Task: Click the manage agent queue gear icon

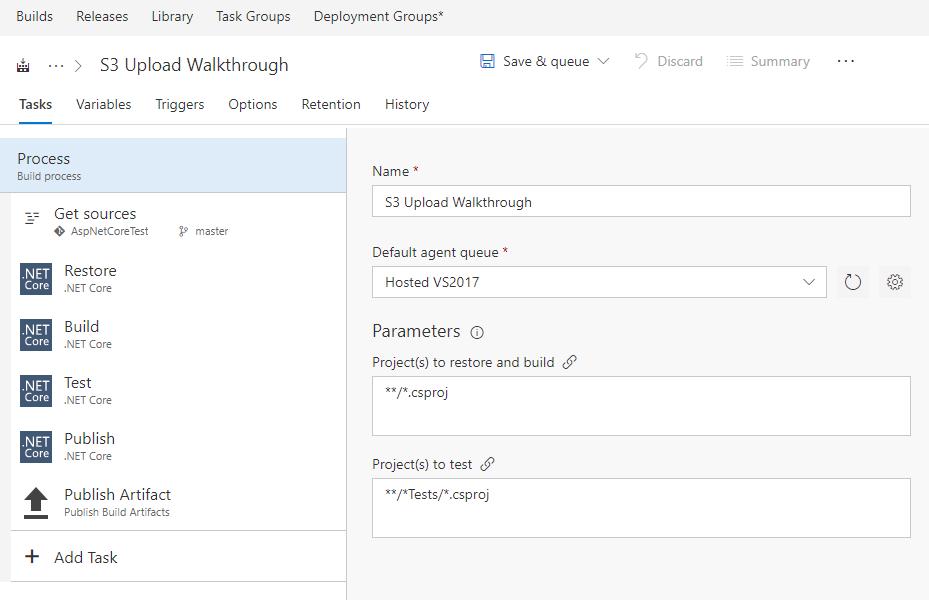Action: coord(895,282)
